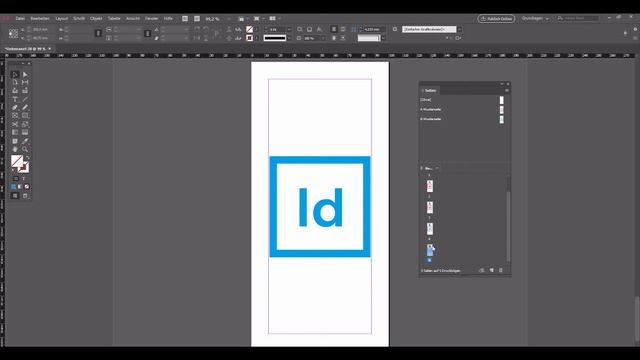
Task: Select the Scissors tool
Action: 15,124
